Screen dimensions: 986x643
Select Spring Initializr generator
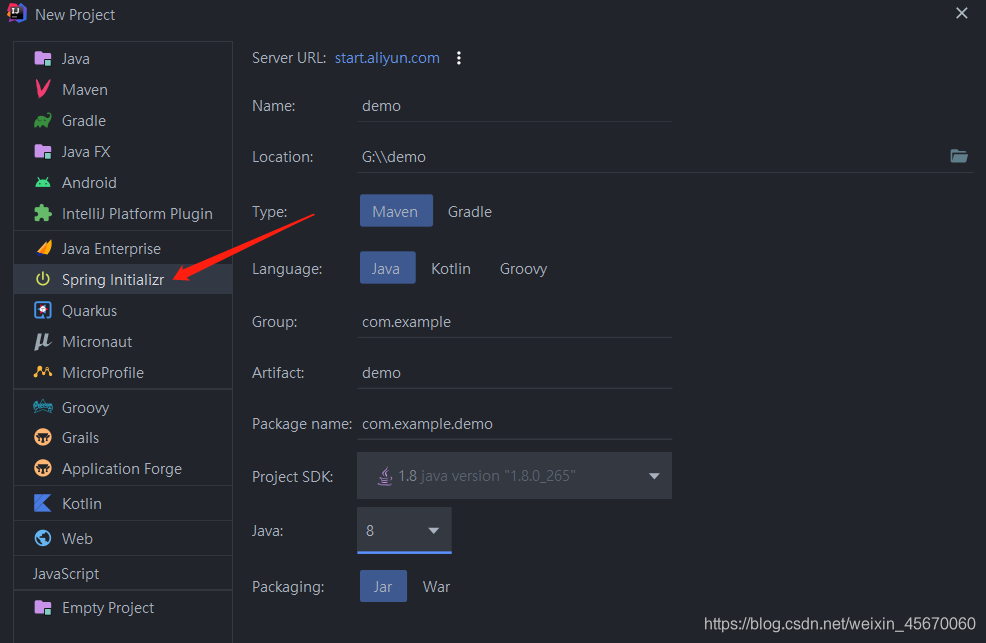click(x=123, y=279)
